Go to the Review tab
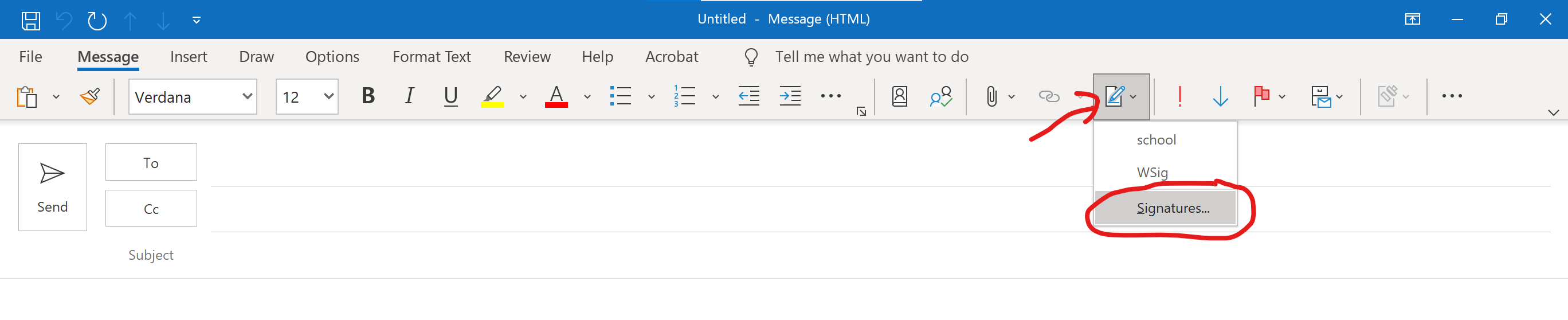The height and width of the screenshot is (320, 1568). point(527,57)
